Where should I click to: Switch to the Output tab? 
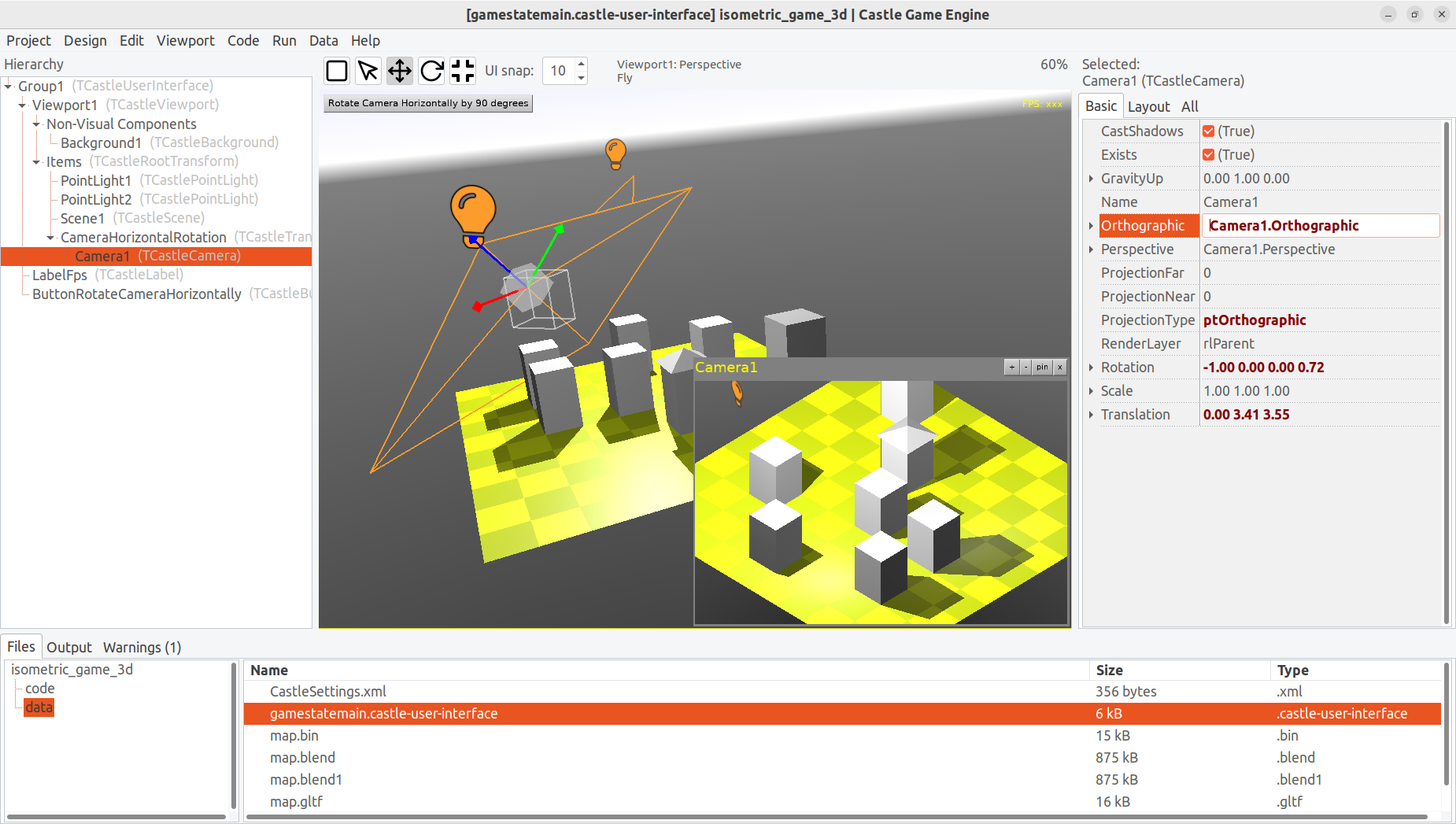[69, 647]
